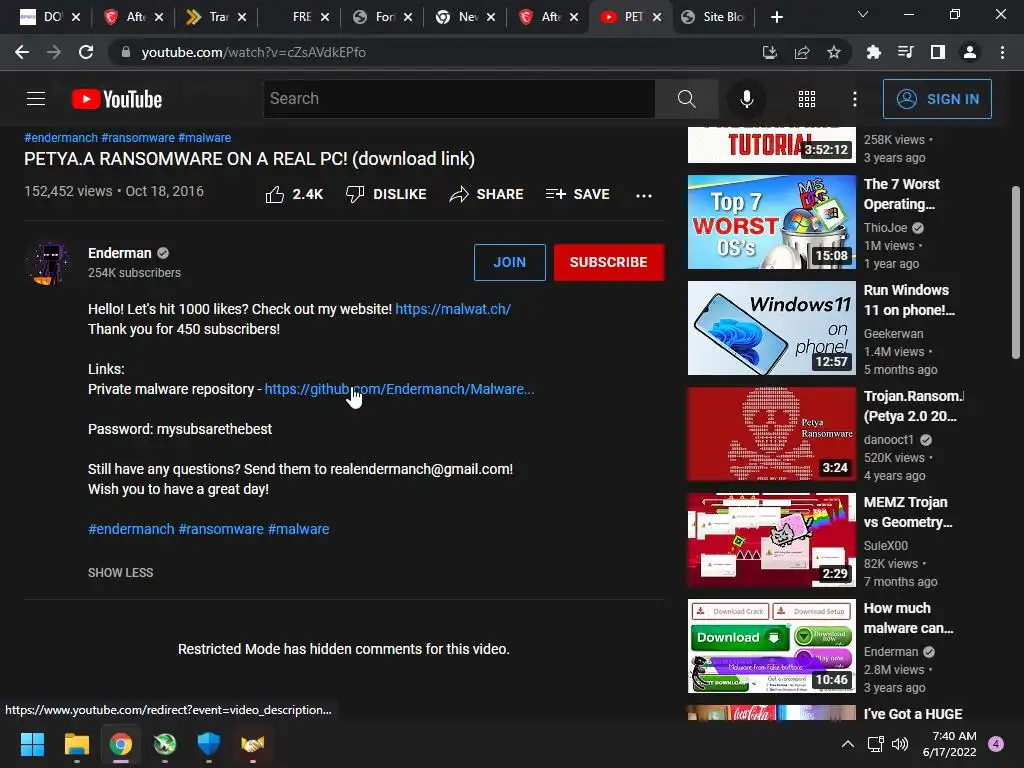Open How much malware can video title
Screen dimensions: 1024x768
[x=908, y=618]
